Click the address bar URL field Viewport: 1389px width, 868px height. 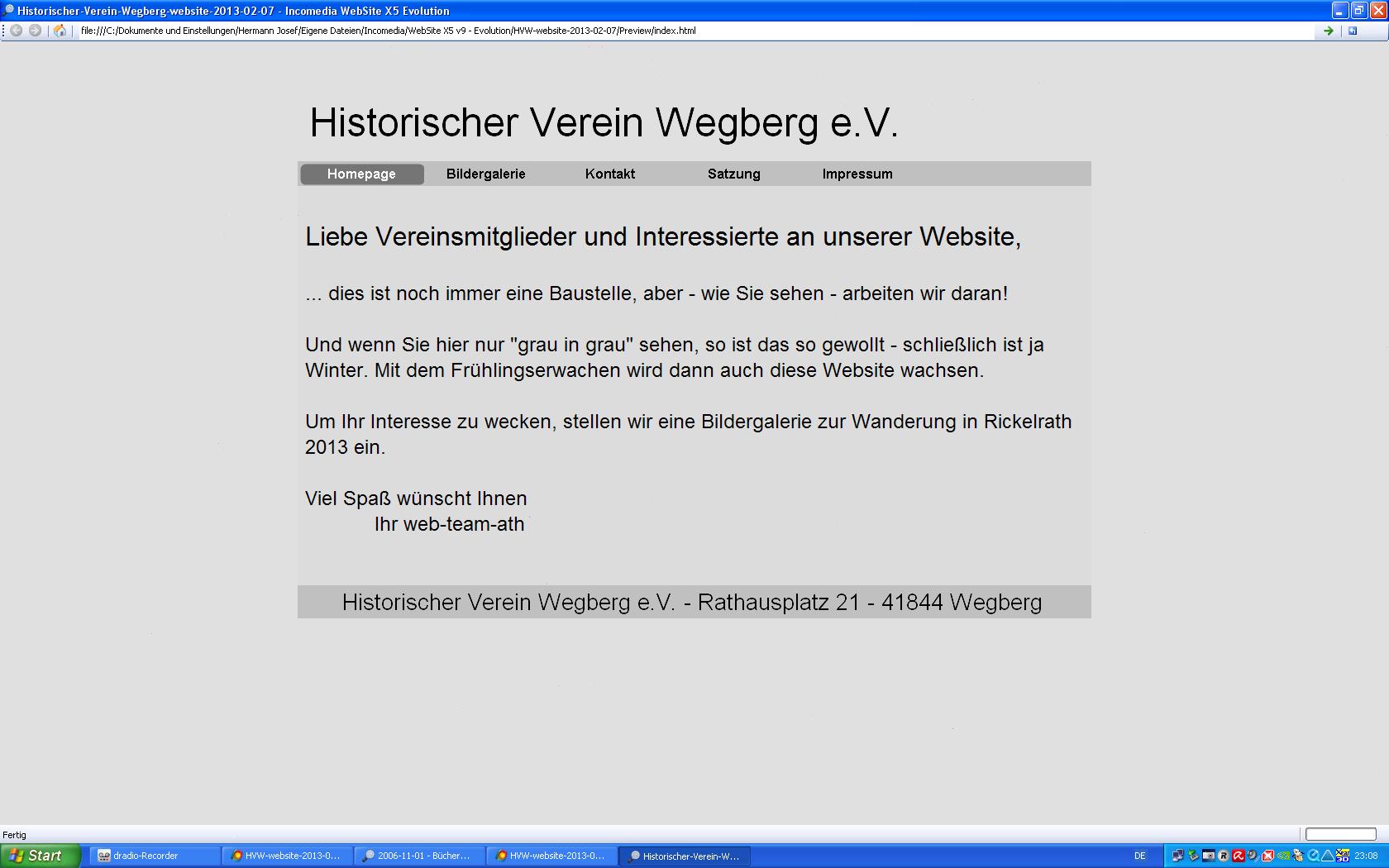(661, 31)
